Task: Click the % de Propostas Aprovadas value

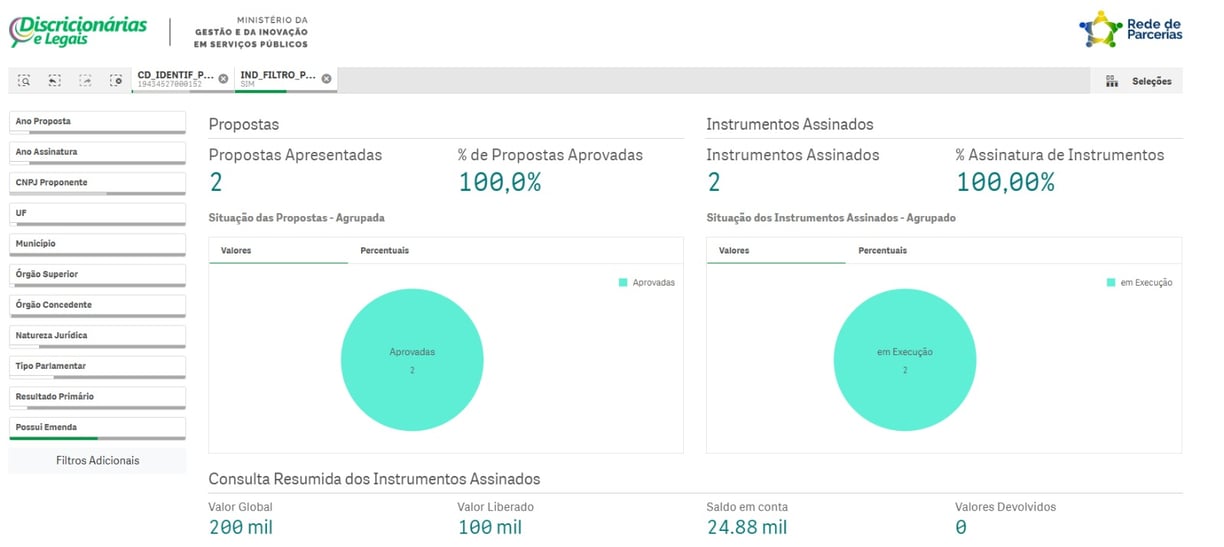Action: point(499,182)
